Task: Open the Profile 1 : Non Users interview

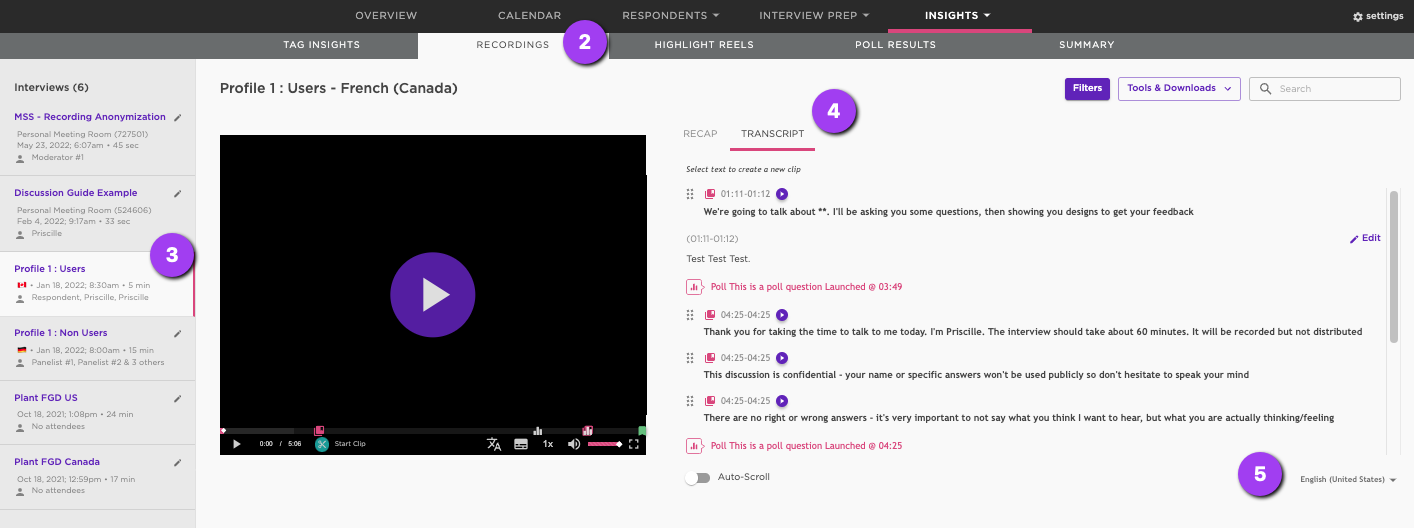Action: [61, 333]
